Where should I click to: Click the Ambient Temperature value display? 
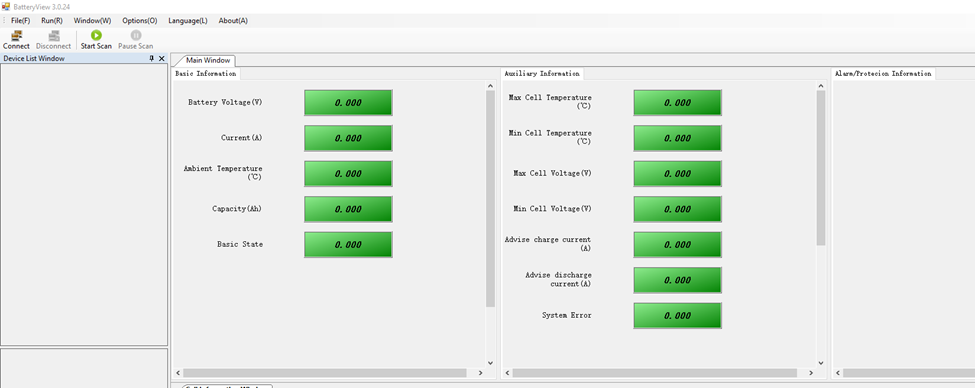coord(348,173)
